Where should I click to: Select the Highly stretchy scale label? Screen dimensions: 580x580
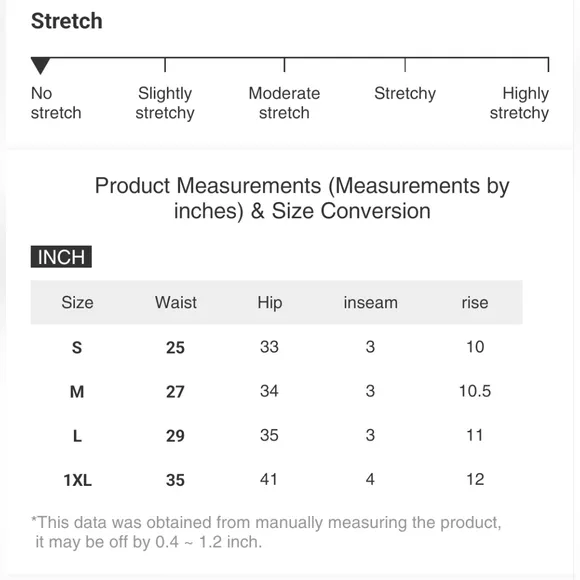point(519,103)
